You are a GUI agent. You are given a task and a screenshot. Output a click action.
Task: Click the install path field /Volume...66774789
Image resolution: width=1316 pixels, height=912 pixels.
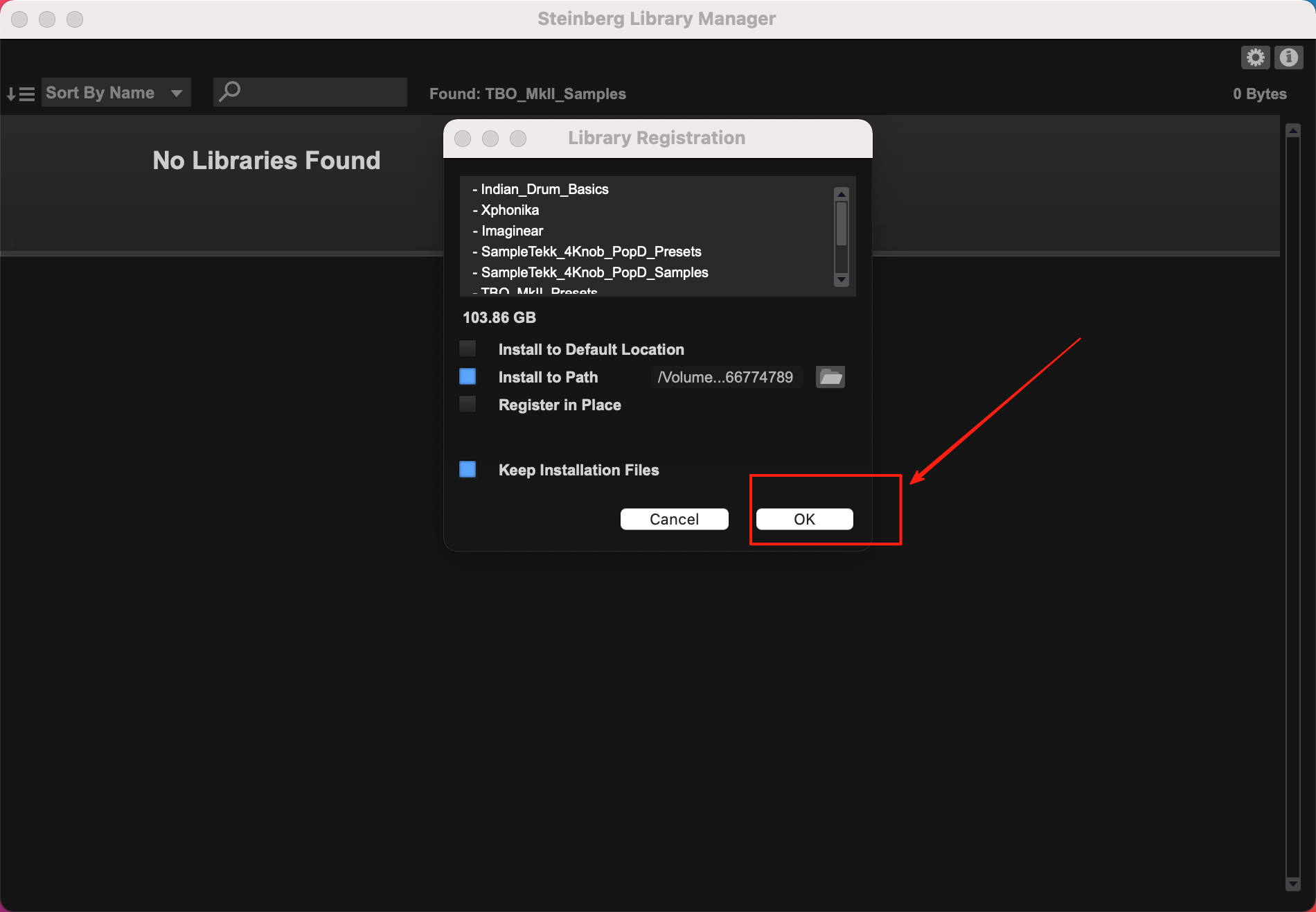(726, 377)
